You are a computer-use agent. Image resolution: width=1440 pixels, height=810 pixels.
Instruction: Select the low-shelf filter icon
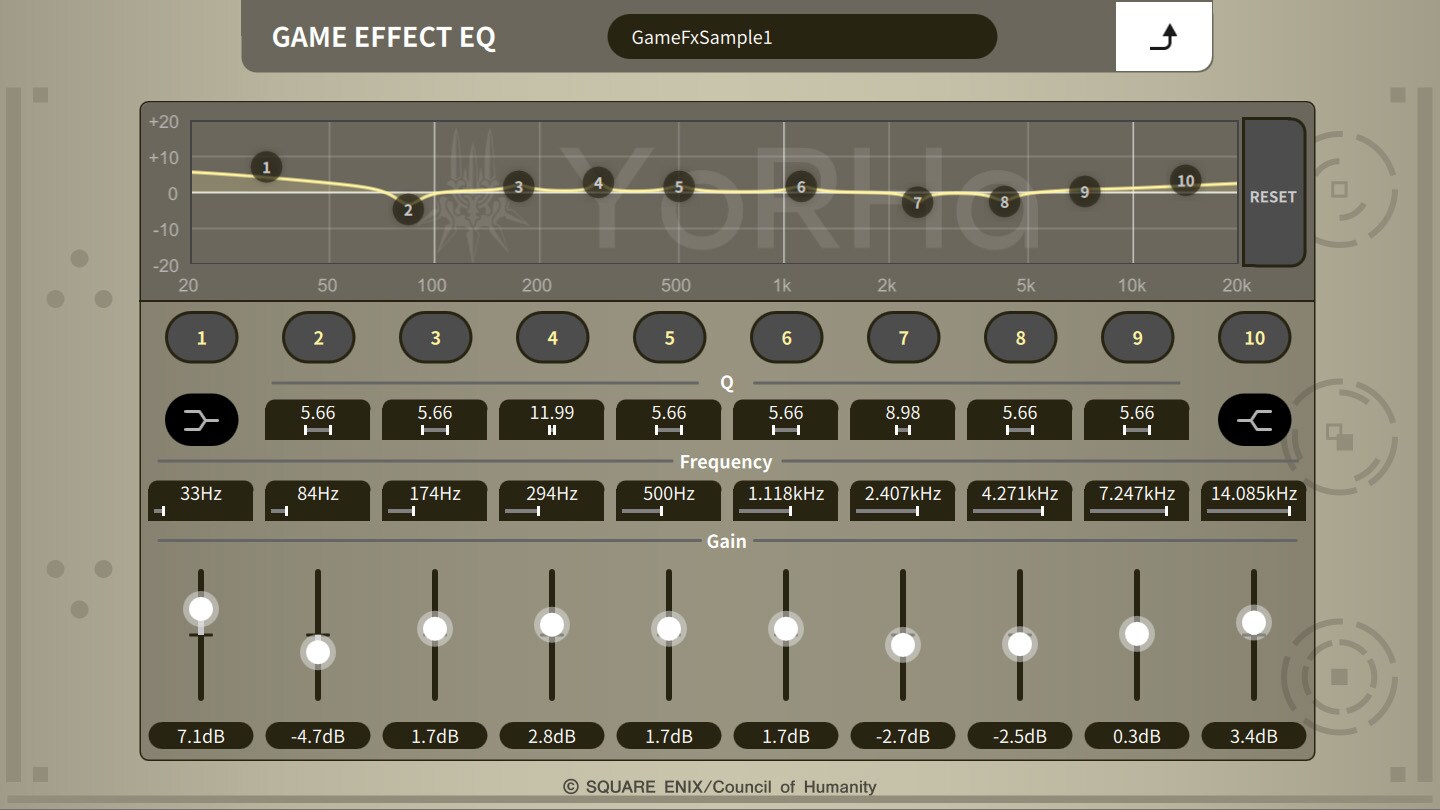[x=201, y=419]
